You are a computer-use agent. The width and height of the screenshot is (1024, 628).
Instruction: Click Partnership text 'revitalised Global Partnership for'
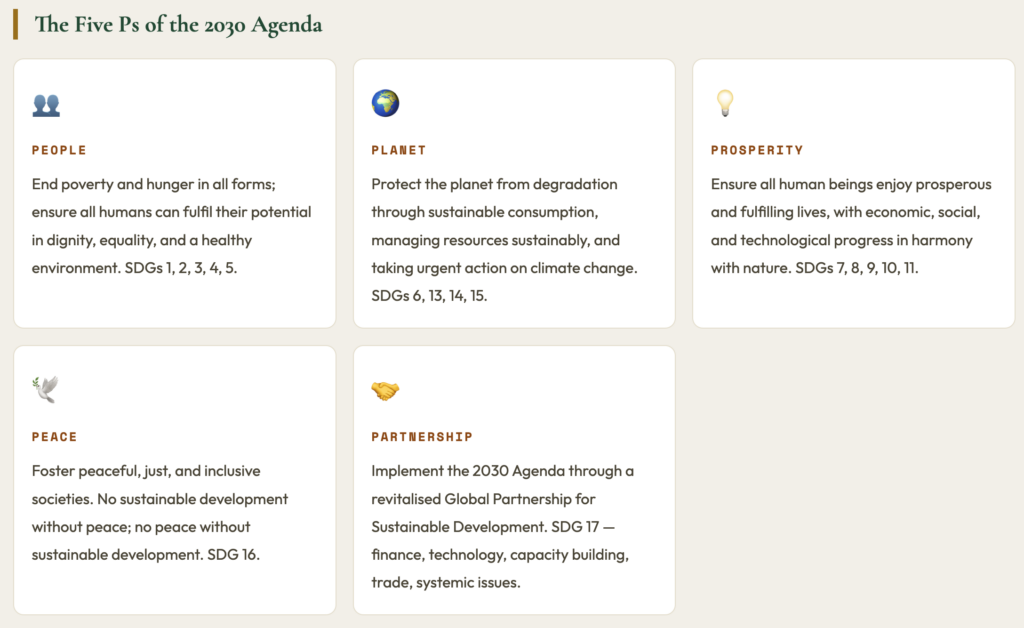click(x=483, y=499)
